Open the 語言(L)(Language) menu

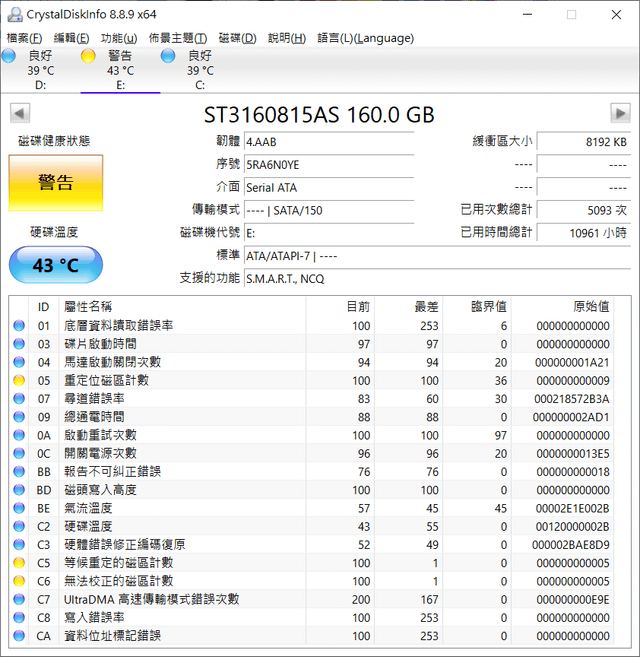tap(365, 38)
